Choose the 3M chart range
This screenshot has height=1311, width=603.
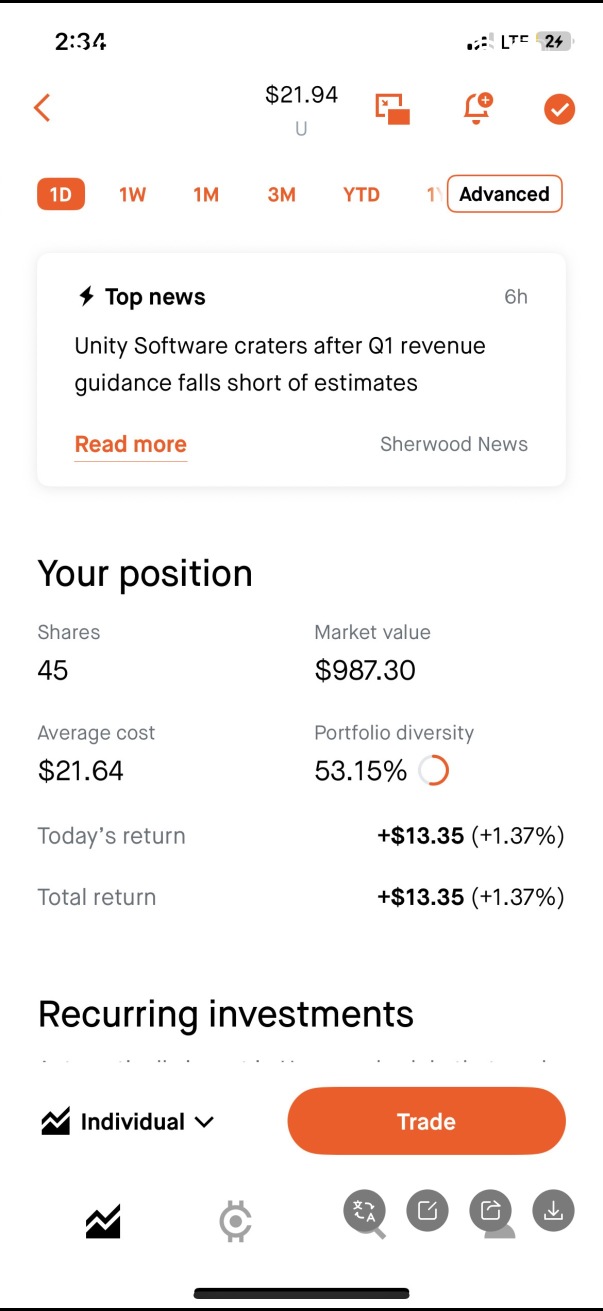(x=281, y=194)
